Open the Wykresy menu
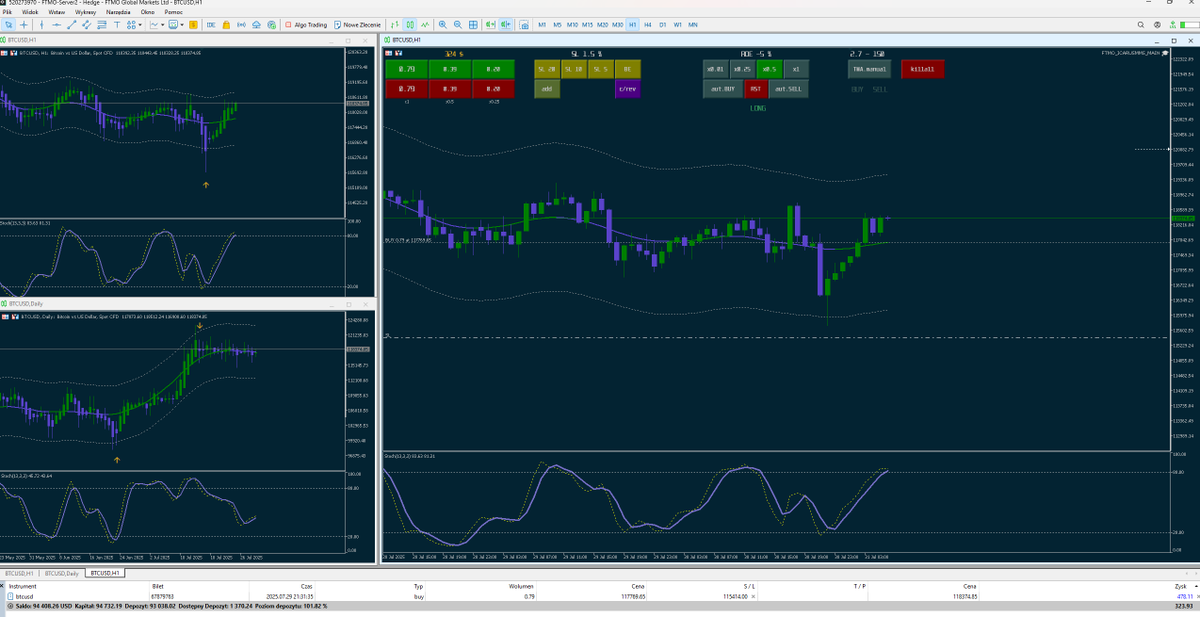1200x617 pixels. click(87, 11)
